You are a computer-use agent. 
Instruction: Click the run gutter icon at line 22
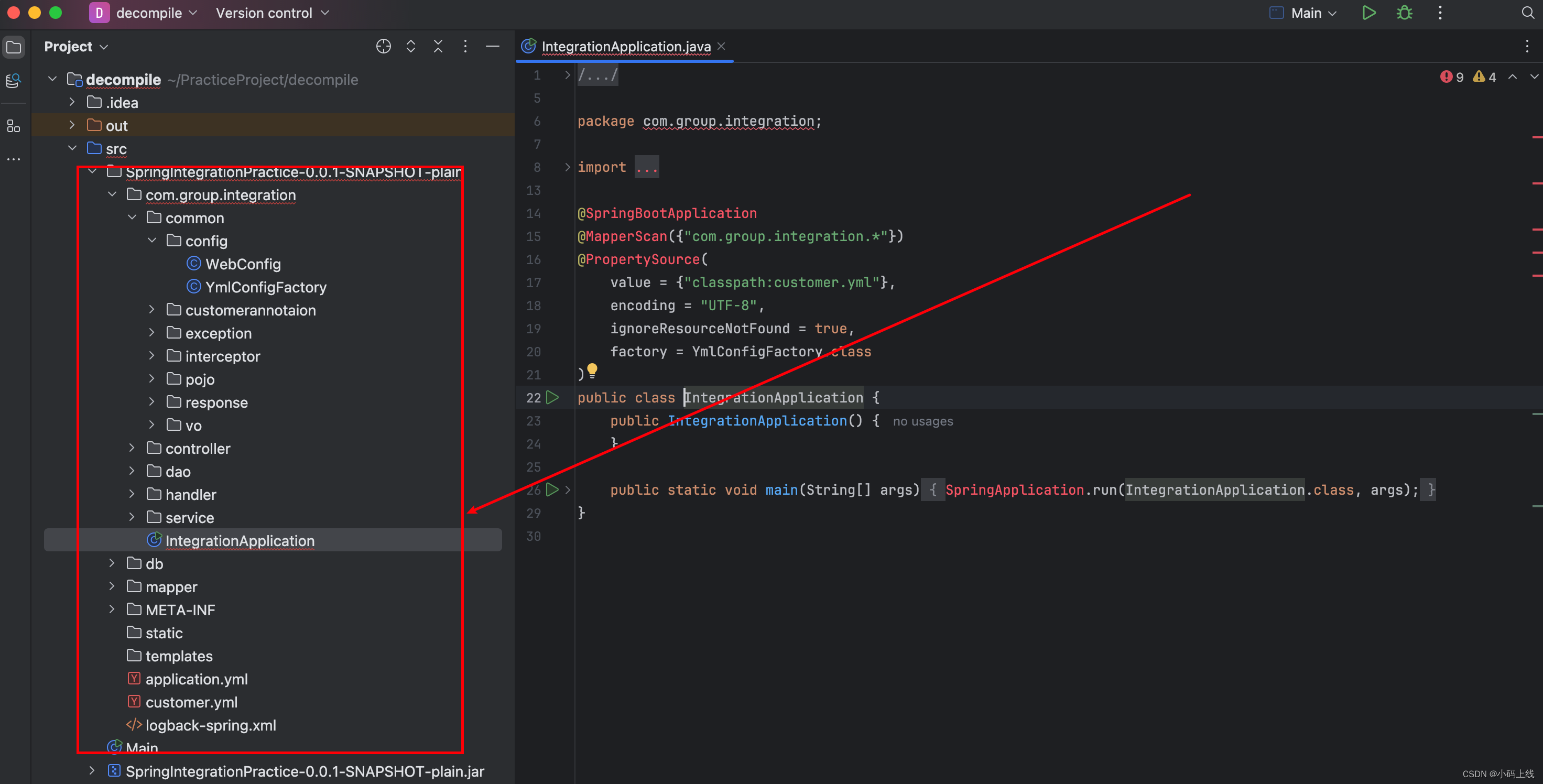(552, 398)
